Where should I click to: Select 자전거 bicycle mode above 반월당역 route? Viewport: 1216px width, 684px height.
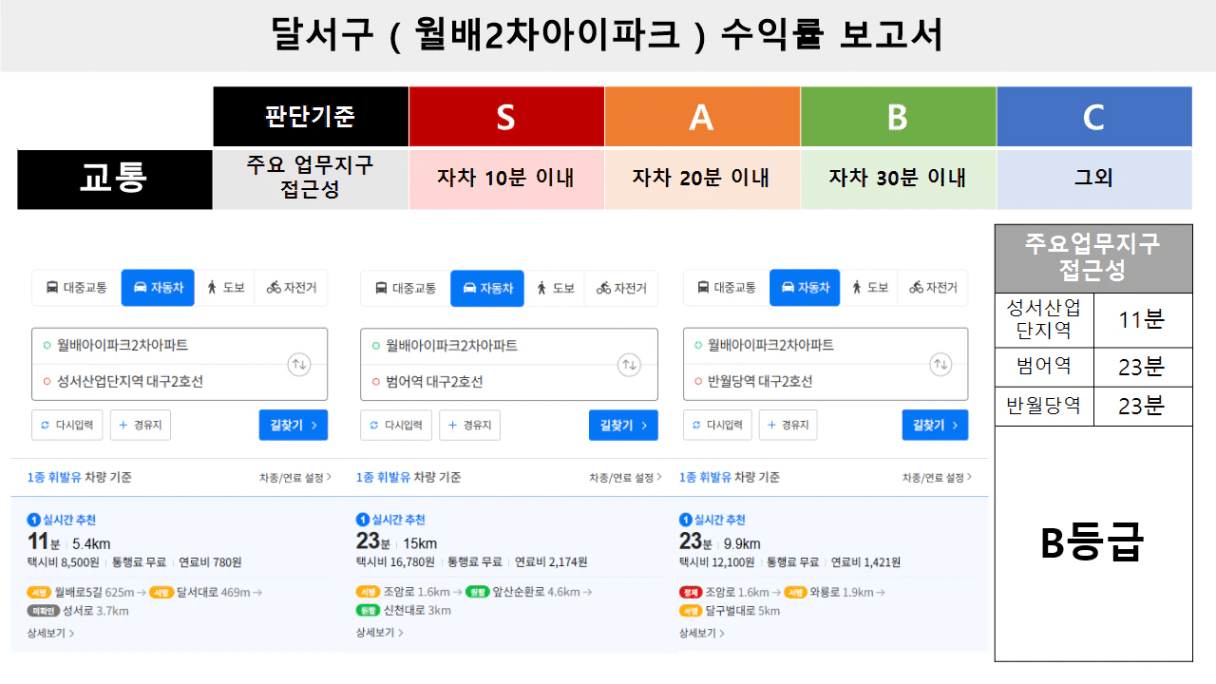coord(933,288)
